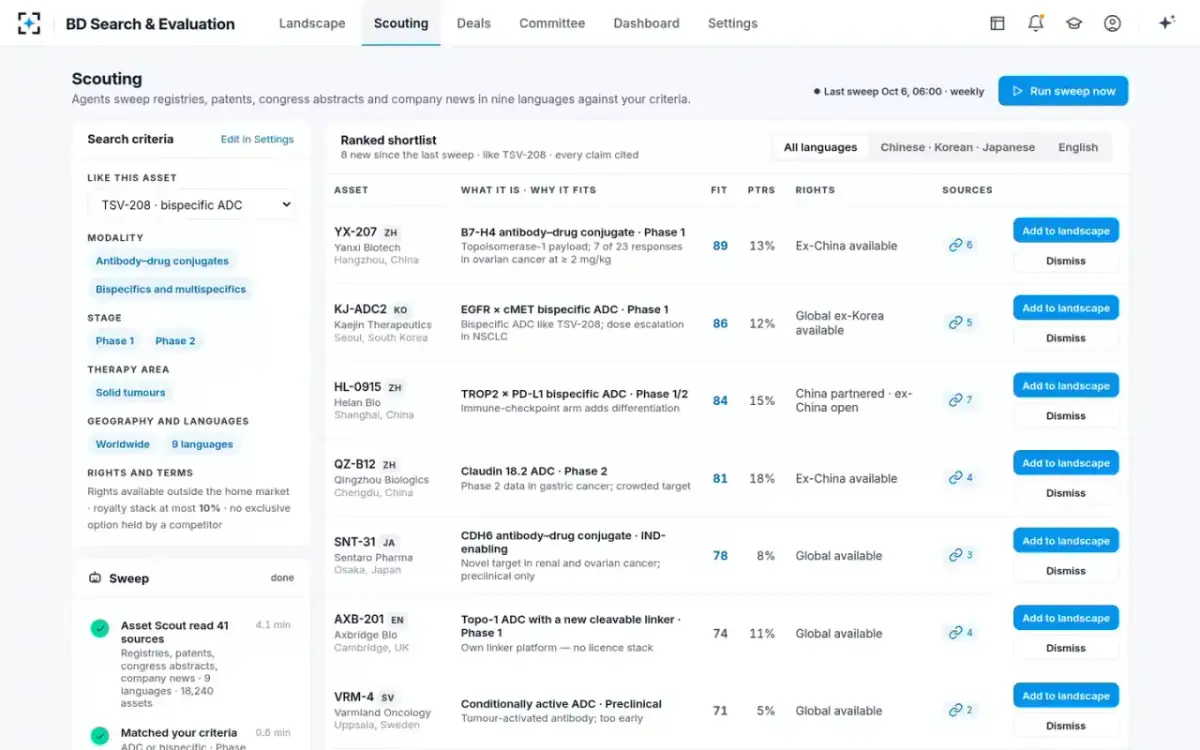Dismiss the KJ-ADC2 asset
1200x750 pixels.
1066,338
